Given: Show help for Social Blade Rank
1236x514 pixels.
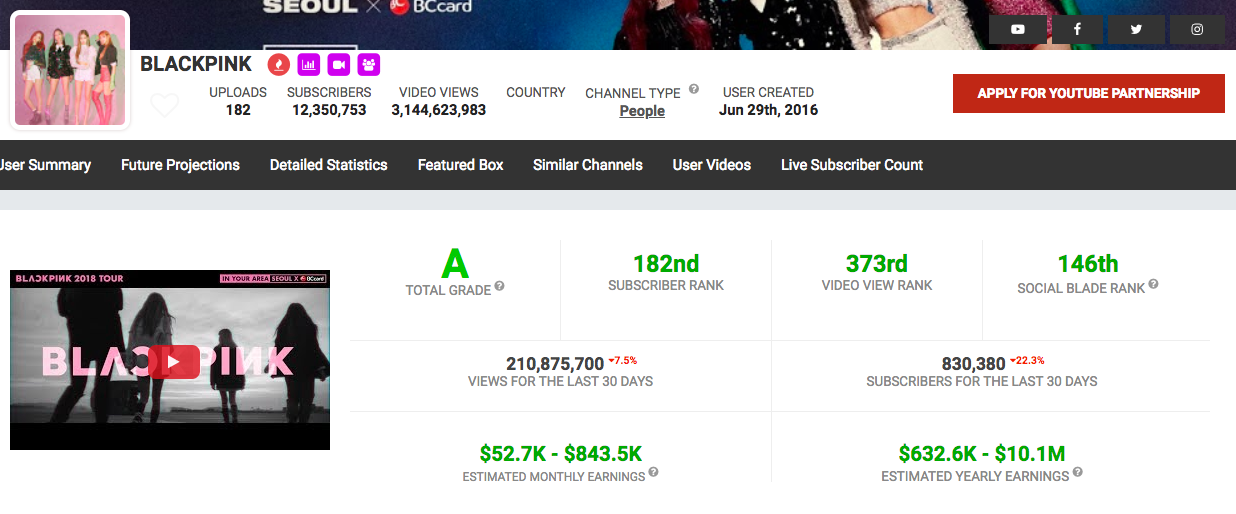Looking at the screenshot, I should coord(1153,285).
